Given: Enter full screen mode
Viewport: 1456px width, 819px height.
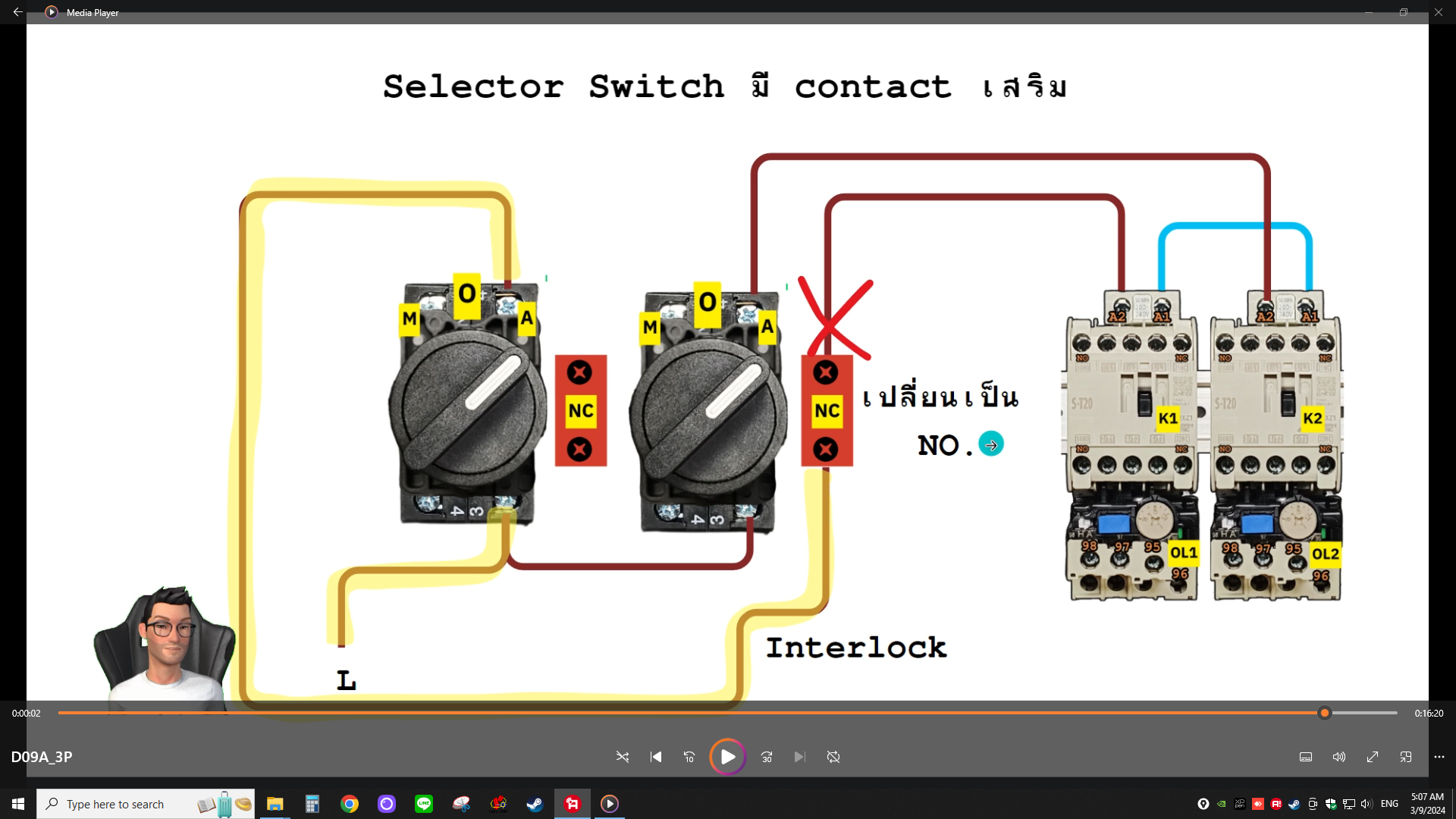Looking at the screenshot, I should tap(1373, 757).
